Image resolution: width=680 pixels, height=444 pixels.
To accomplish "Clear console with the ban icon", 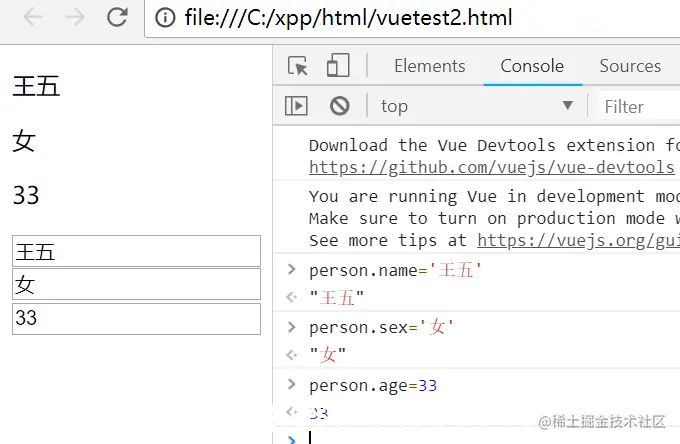I will pyautogui.click(x=340, y=105).
